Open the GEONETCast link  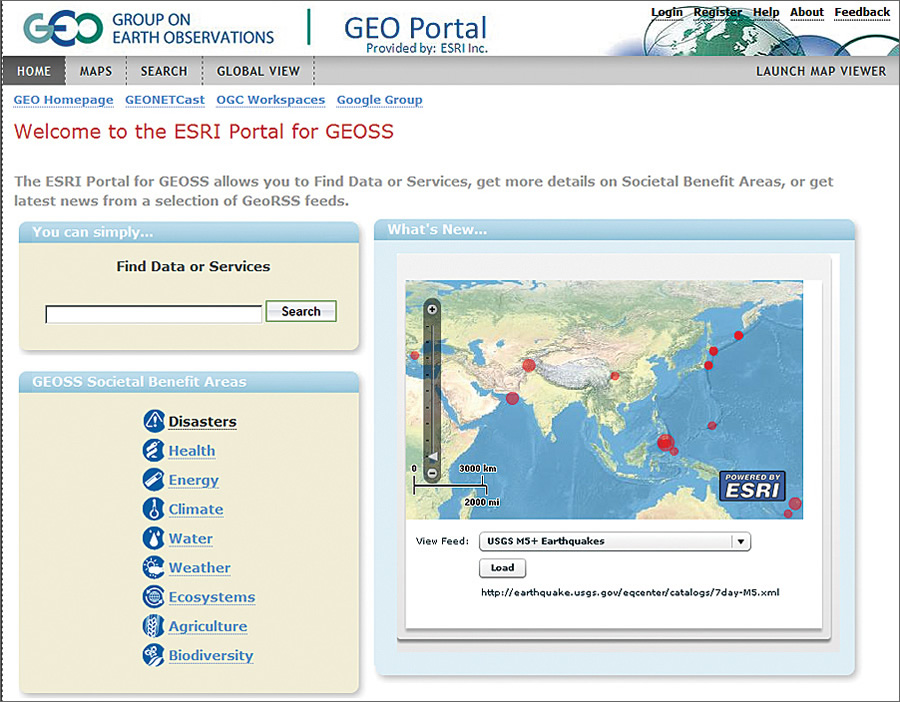coord(165,100)
